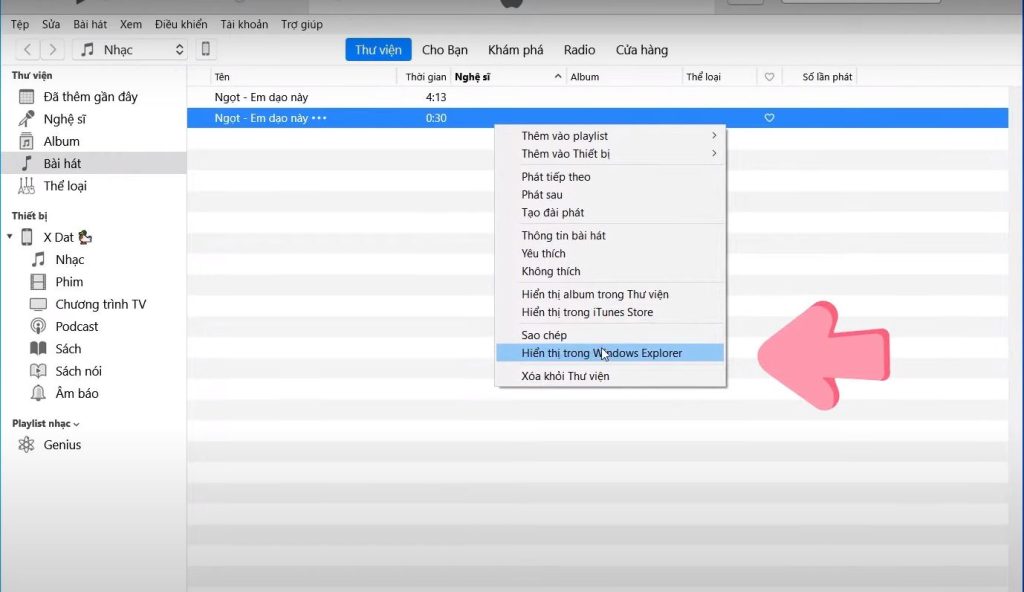
Task: Click the Bài hát music note icon
Action: [x=26, y=163]
